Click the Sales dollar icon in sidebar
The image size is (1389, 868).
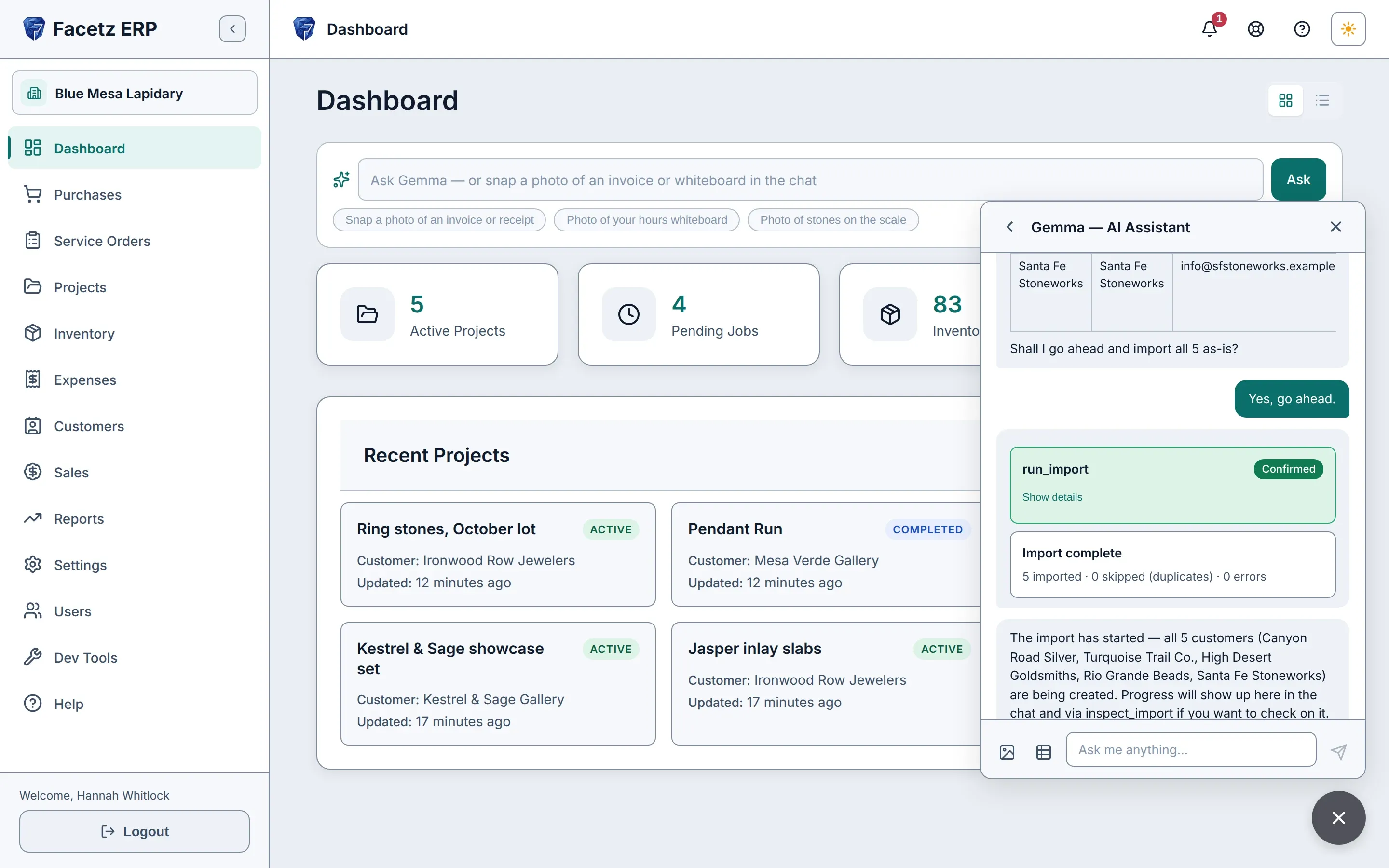pos(33,472)
